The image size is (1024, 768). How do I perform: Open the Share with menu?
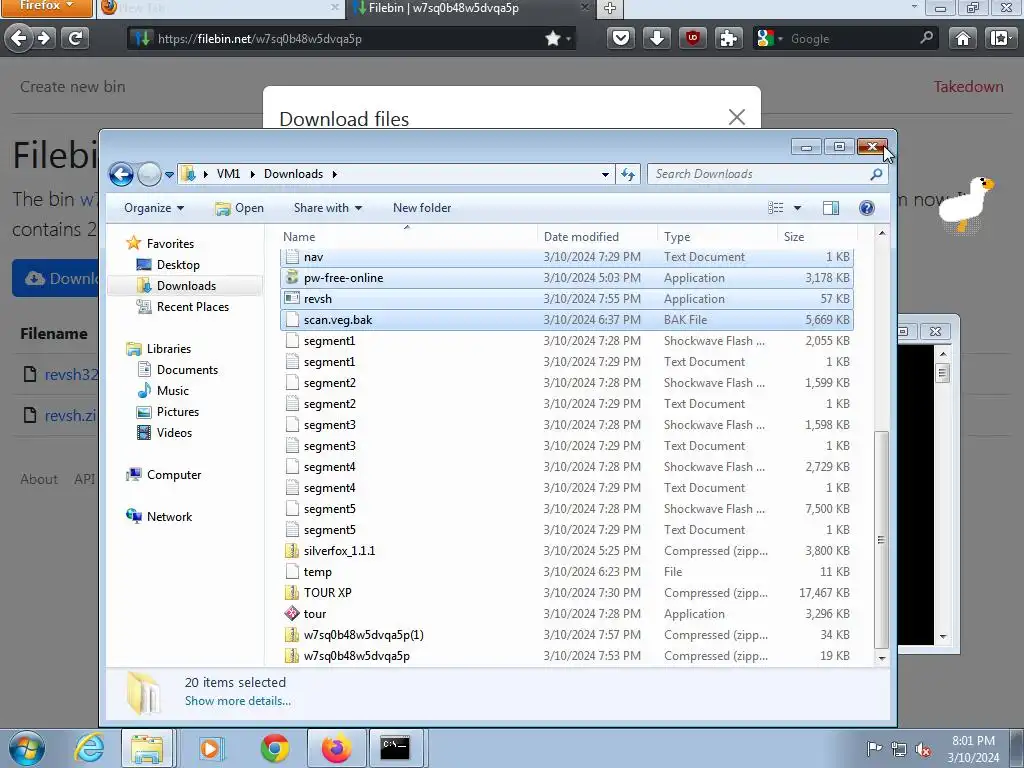pyautogui.click(x=328, y=208)
